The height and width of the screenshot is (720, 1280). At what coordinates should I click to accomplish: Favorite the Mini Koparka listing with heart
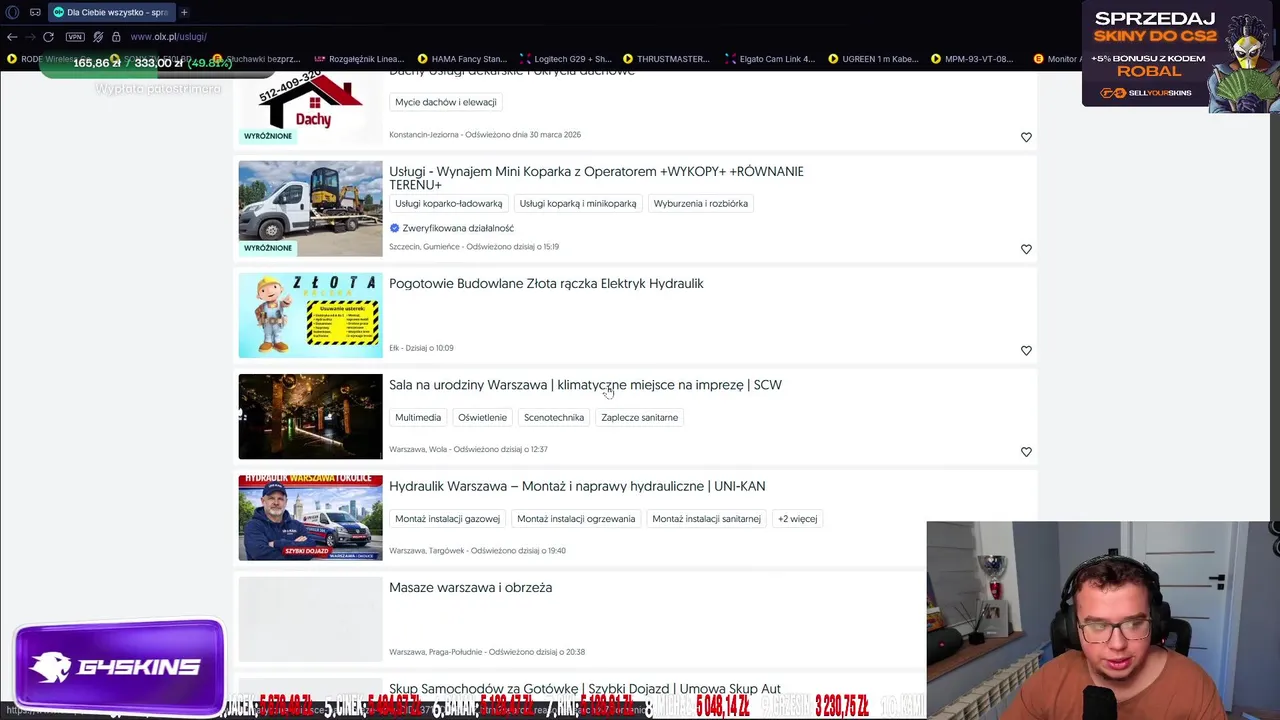point(1026,249)
